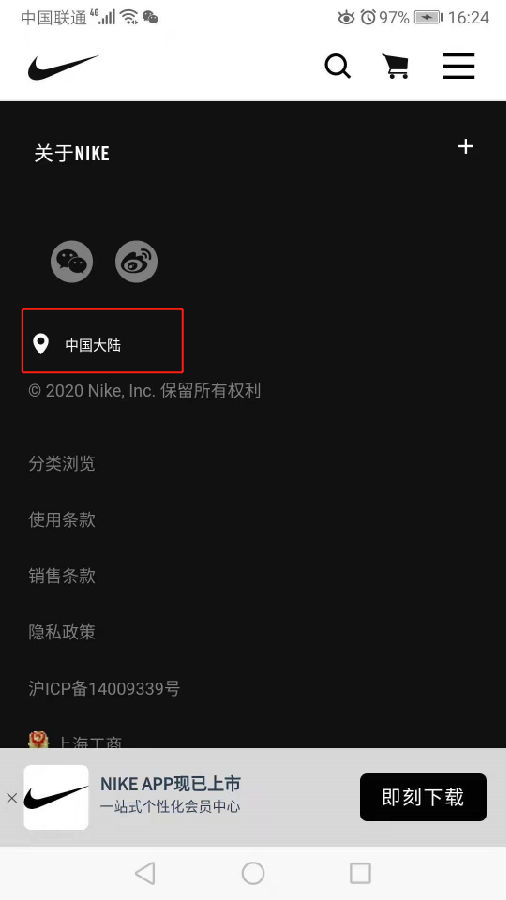Tap the location pin icon
Viewport: 506px width, 900px height.
(40, 344)
